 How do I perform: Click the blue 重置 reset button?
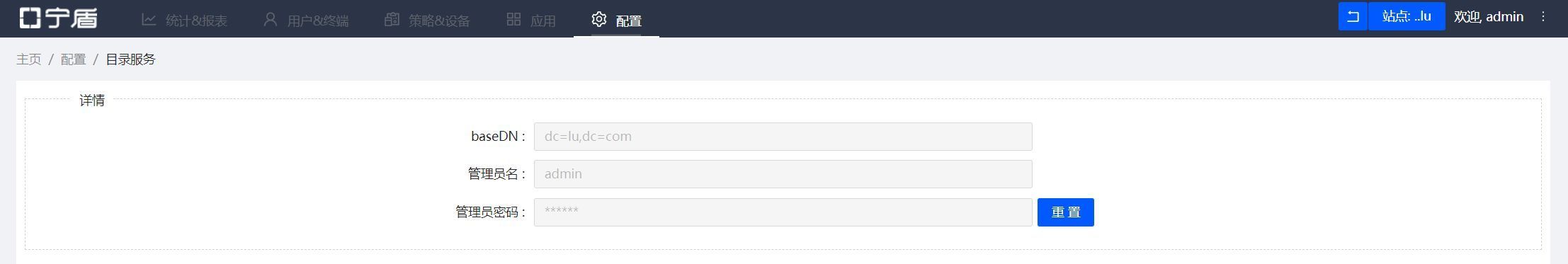(1065, 212)
